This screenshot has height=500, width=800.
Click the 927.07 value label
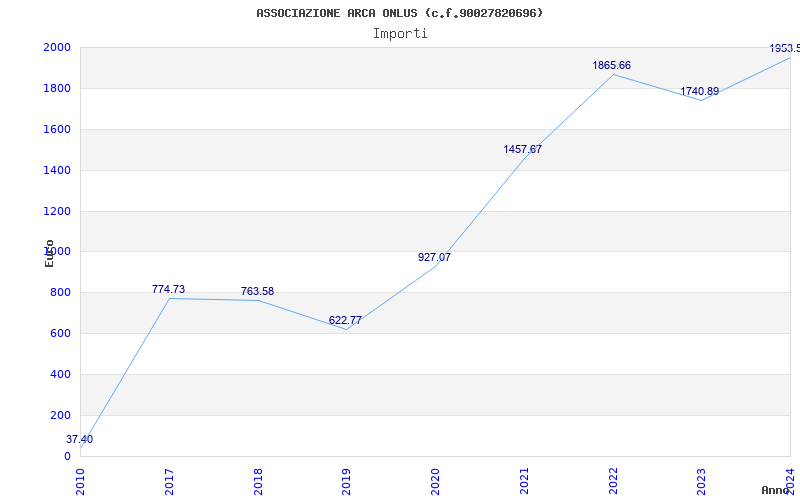click(x=434, y=257)
